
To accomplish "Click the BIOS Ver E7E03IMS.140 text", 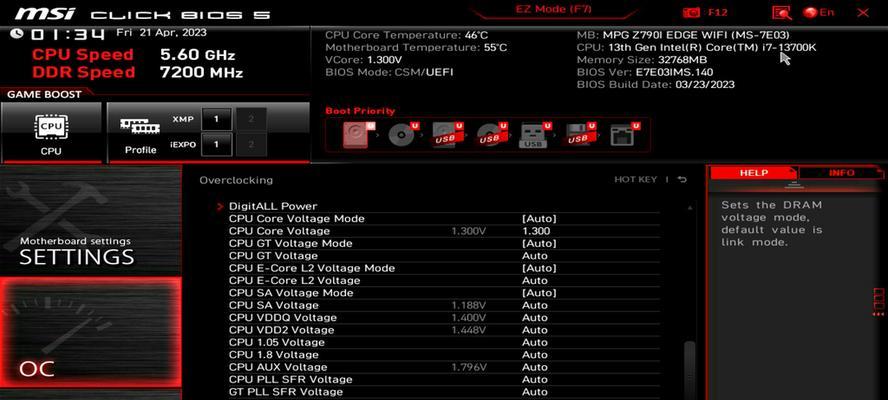I will [644, 73].
